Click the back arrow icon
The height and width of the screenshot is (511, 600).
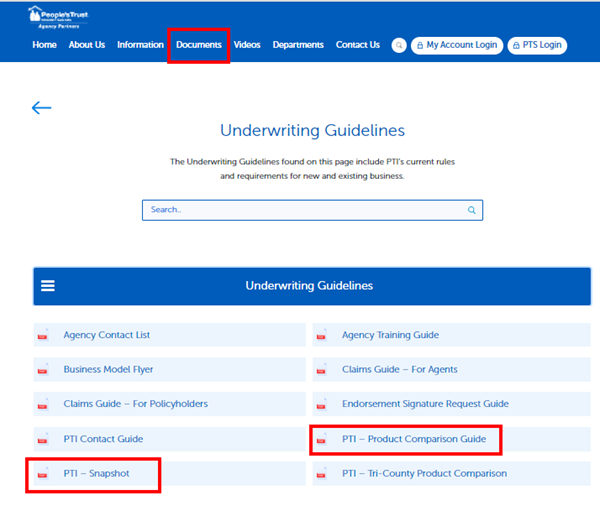coord(41,108)
